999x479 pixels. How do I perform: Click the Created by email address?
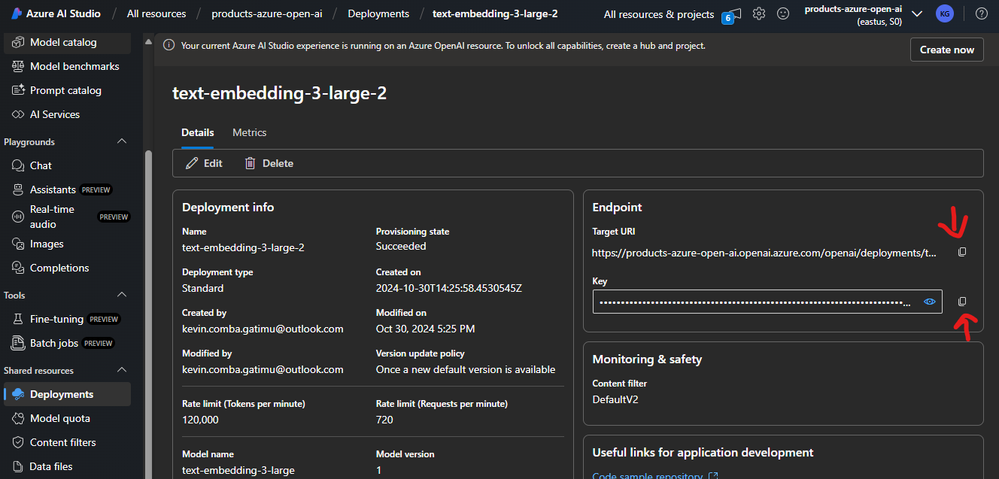[x=262, y=329]
